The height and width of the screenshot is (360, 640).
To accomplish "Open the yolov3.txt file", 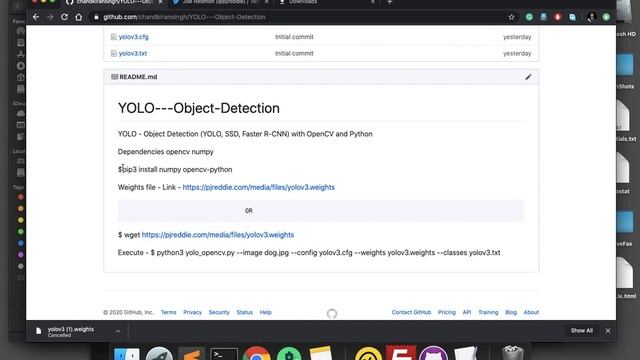I will click(133, 53).
